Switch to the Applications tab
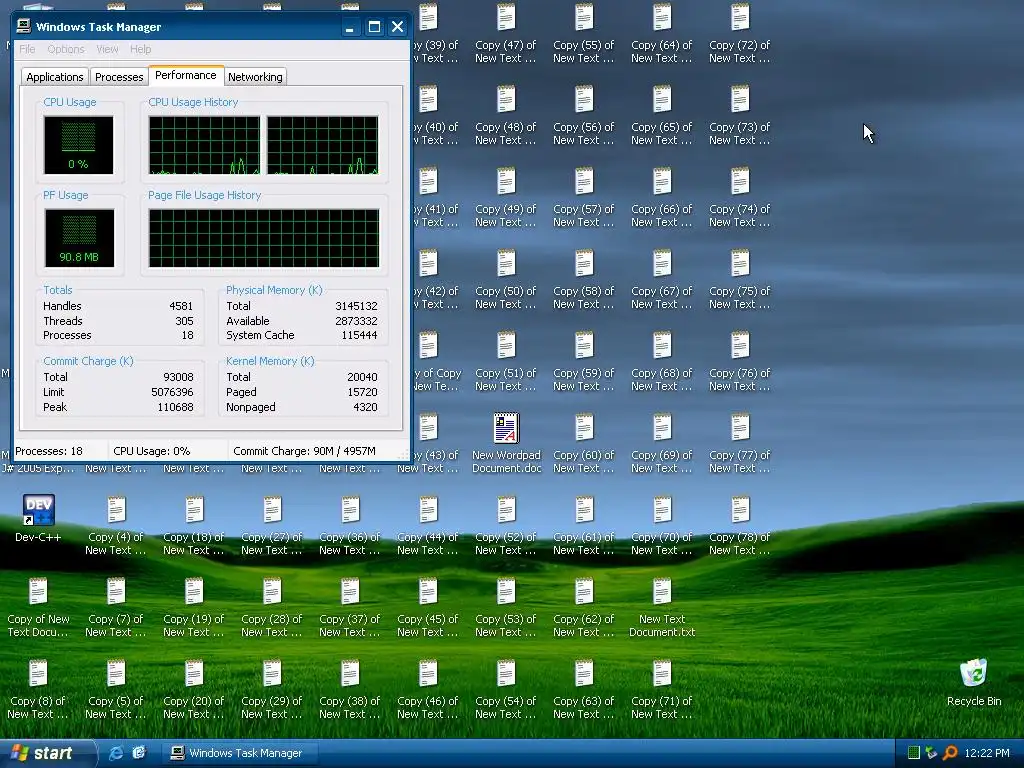The image size is (1024, 768). coord(55,77)
